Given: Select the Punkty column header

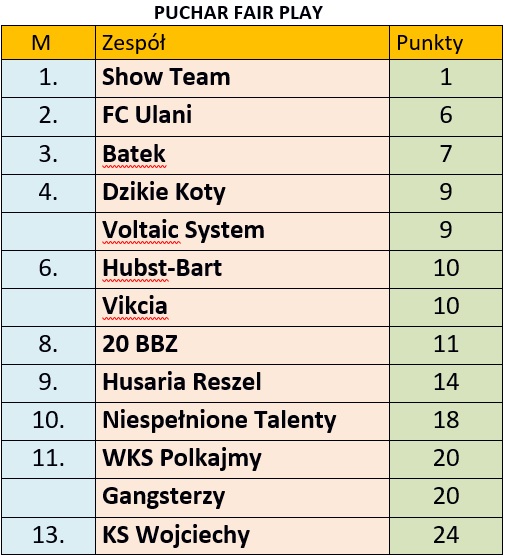Looking at the screenshot, I should coord(446,43).
